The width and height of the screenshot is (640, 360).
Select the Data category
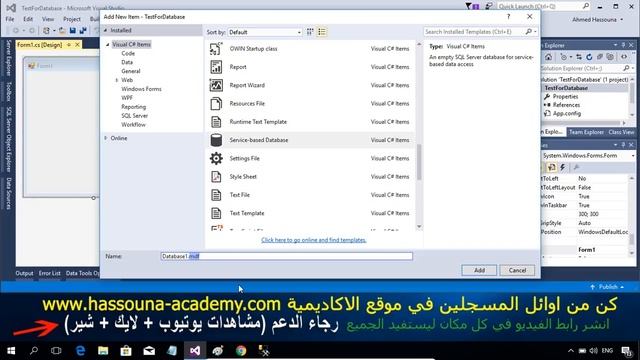127,62
